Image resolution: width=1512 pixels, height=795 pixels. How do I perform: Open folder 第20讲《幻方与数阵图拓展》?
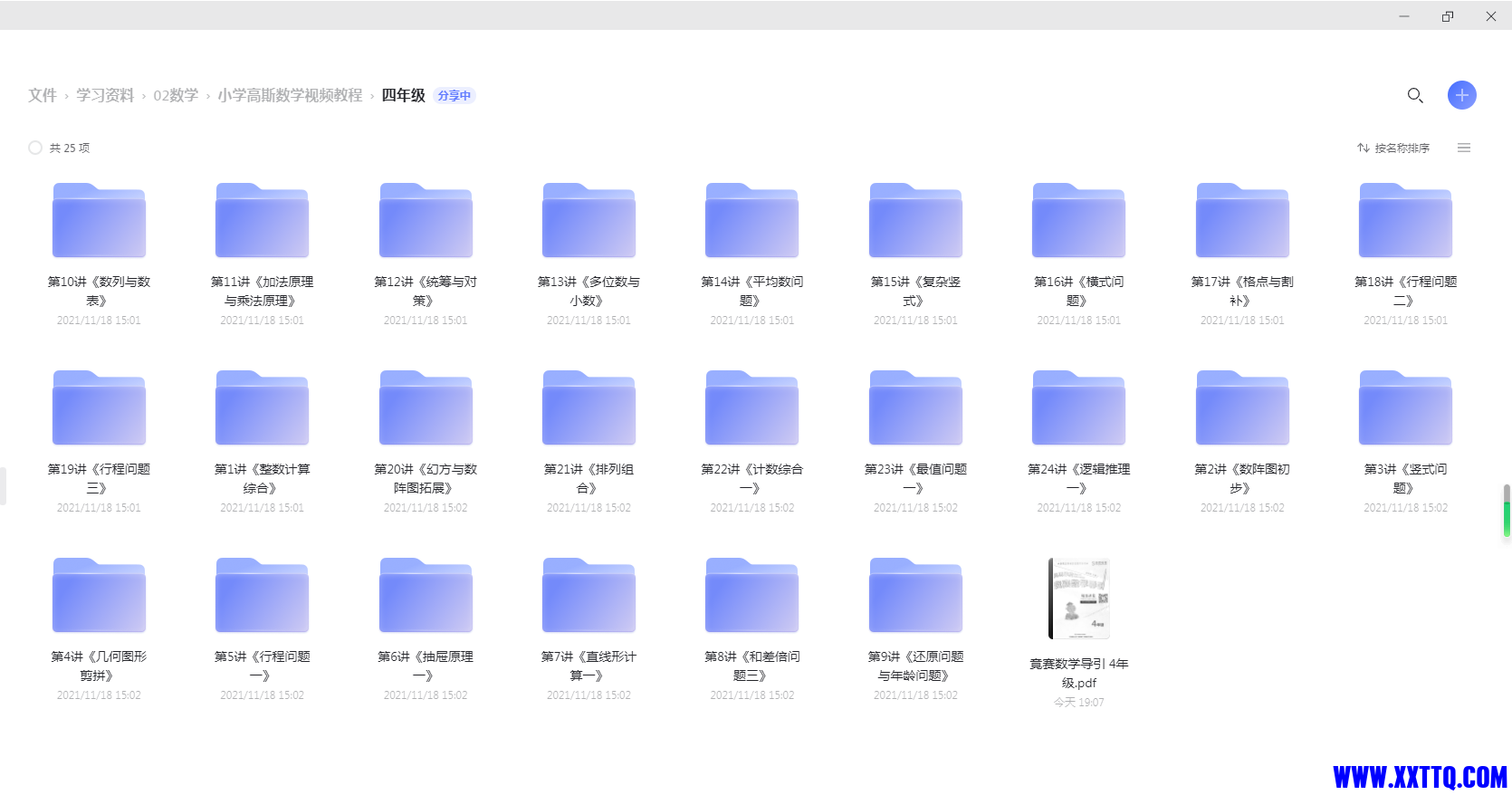(x=426, y=407)
